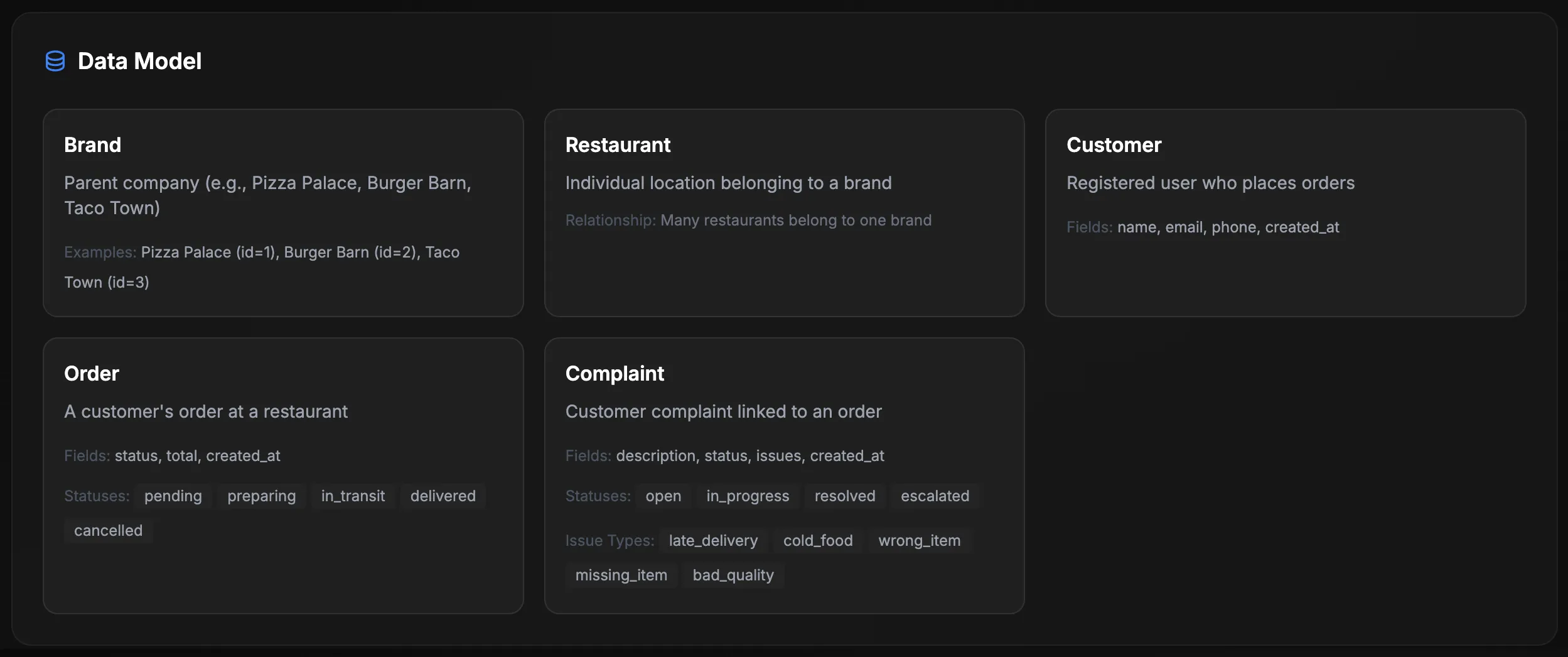1568x657 pixels.
Task: Select the open complaint status badge
Action: (x=663, y=496)
